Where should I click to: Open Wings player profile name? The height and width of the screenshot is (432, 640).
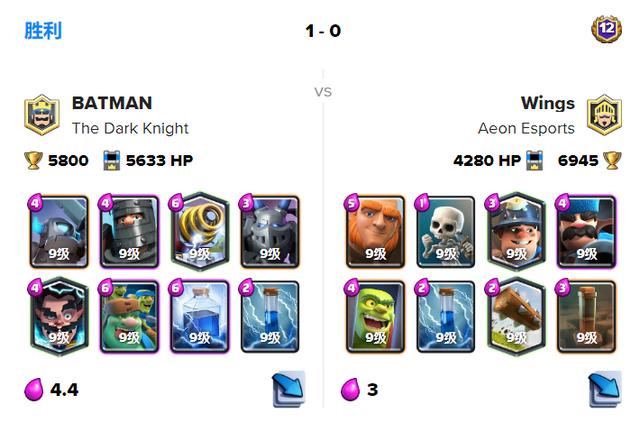point(547,103)
